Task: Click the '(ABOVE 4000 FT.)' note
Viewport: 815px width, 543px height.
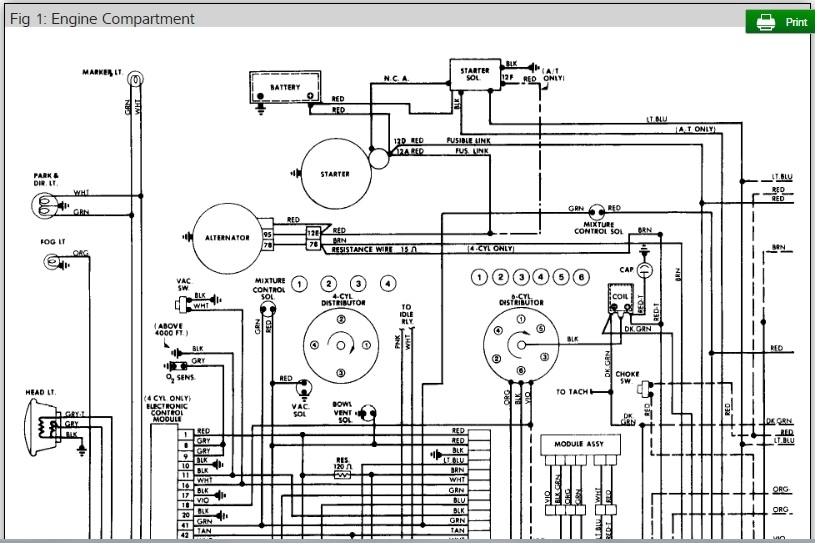Action: (x=170, y=329)
